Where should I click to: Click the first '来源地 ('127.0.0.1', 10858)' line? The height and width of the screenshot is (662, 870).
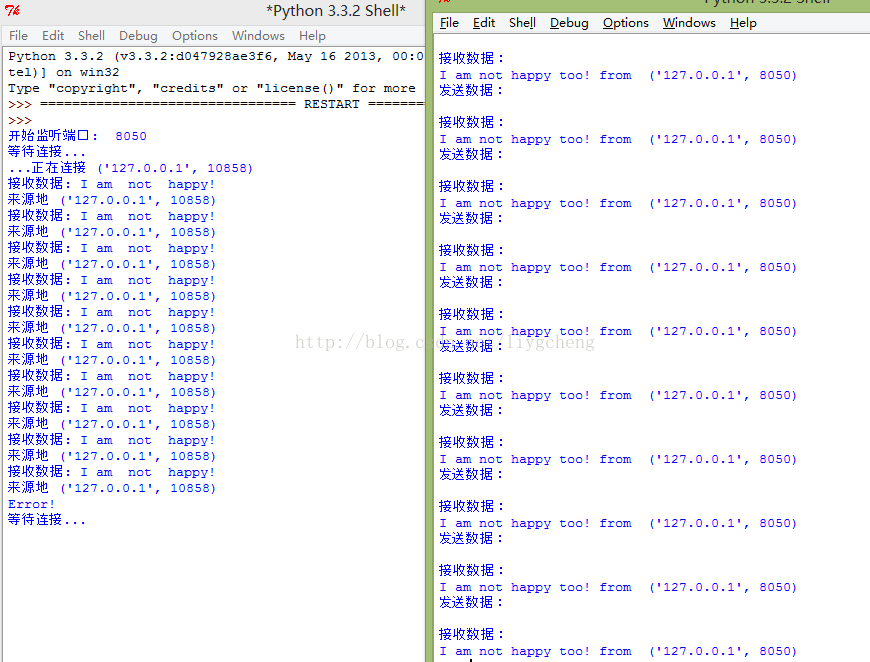click(112, 200)
